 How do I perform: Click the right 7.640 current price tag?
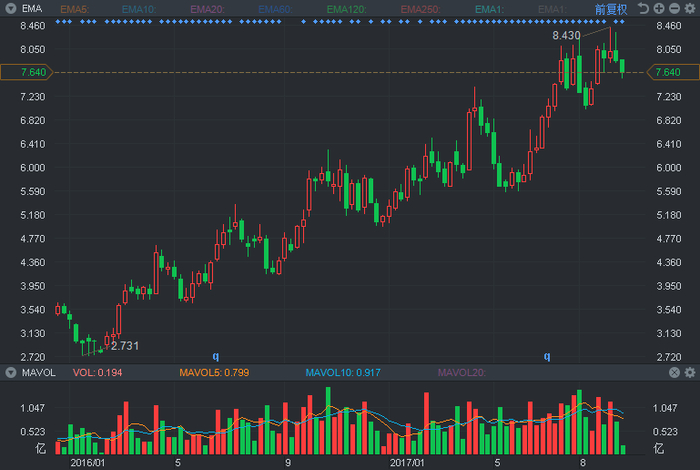click(x=673, y=72)
